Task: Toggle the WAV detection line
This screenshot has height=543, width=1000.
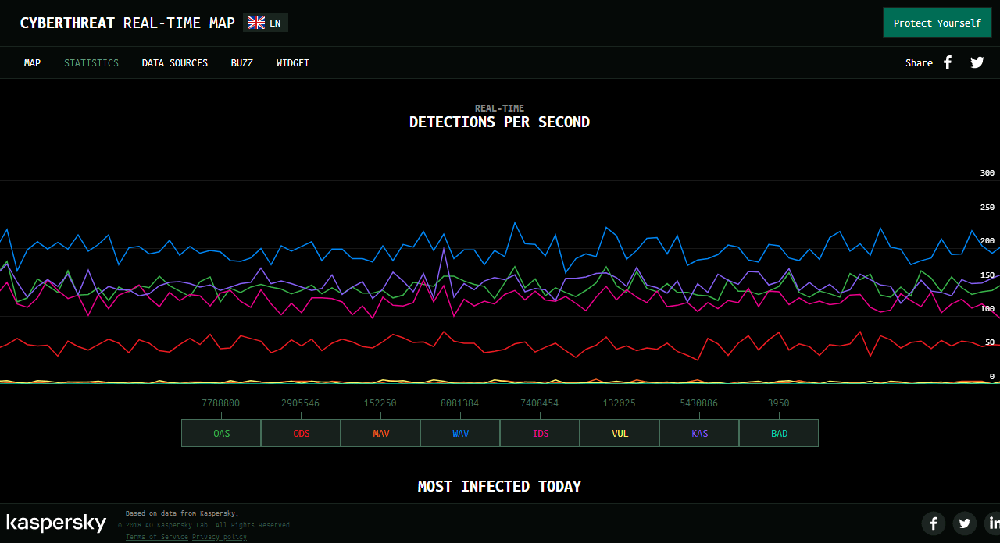Action: [460, 433]
